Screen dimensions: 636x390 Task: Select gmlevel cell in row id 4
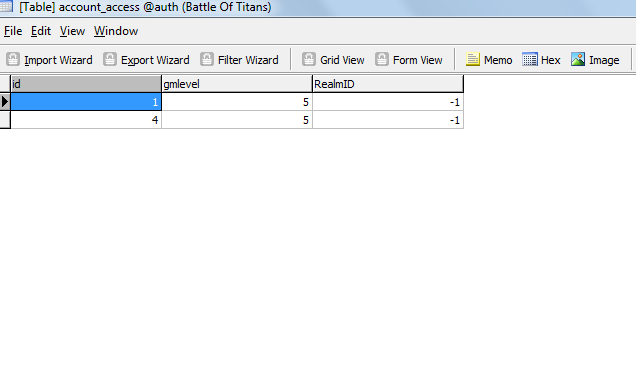237,120
